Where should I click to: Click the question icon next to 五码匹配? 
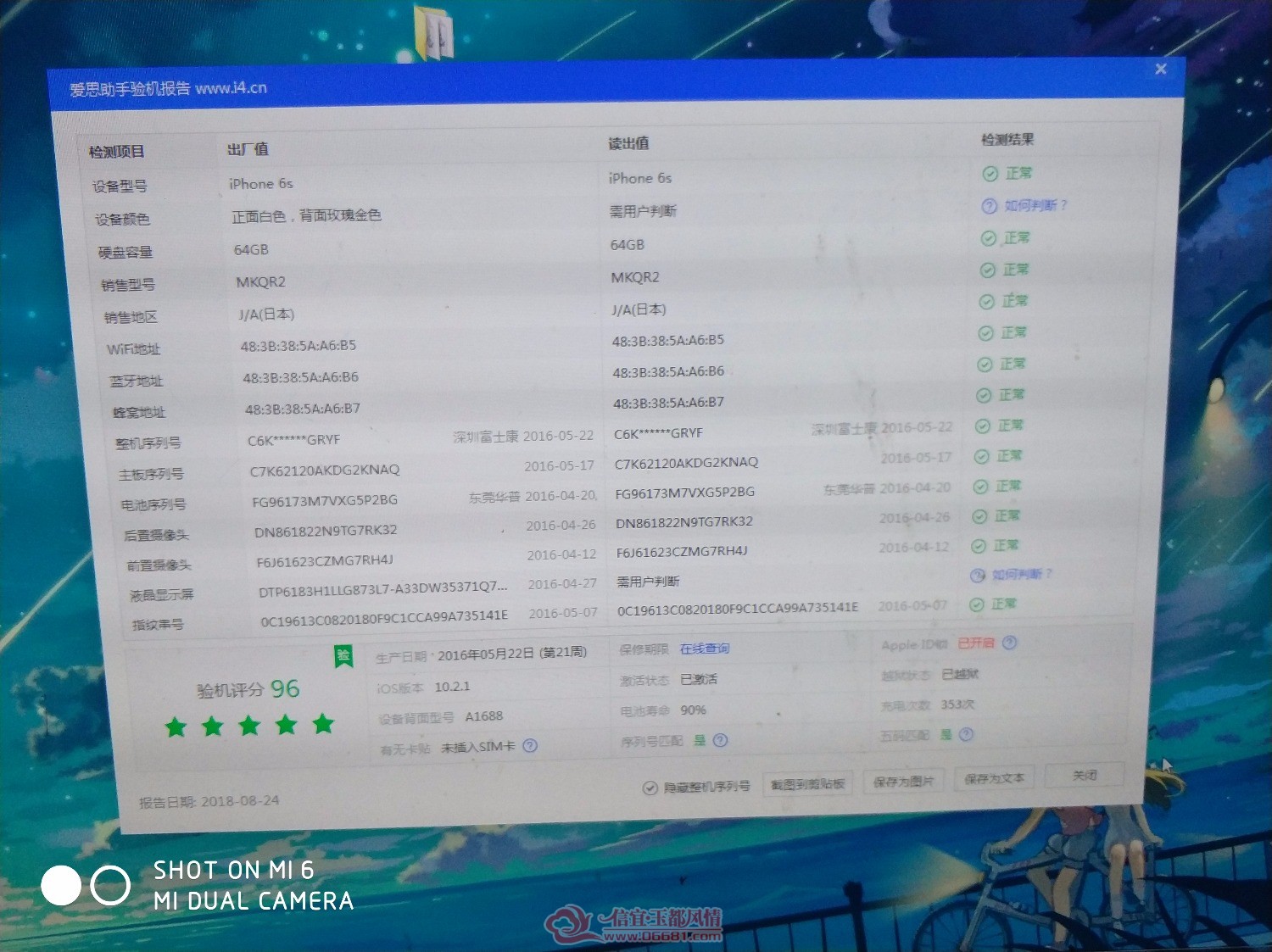pyautogui.click(x=966, y=734)
